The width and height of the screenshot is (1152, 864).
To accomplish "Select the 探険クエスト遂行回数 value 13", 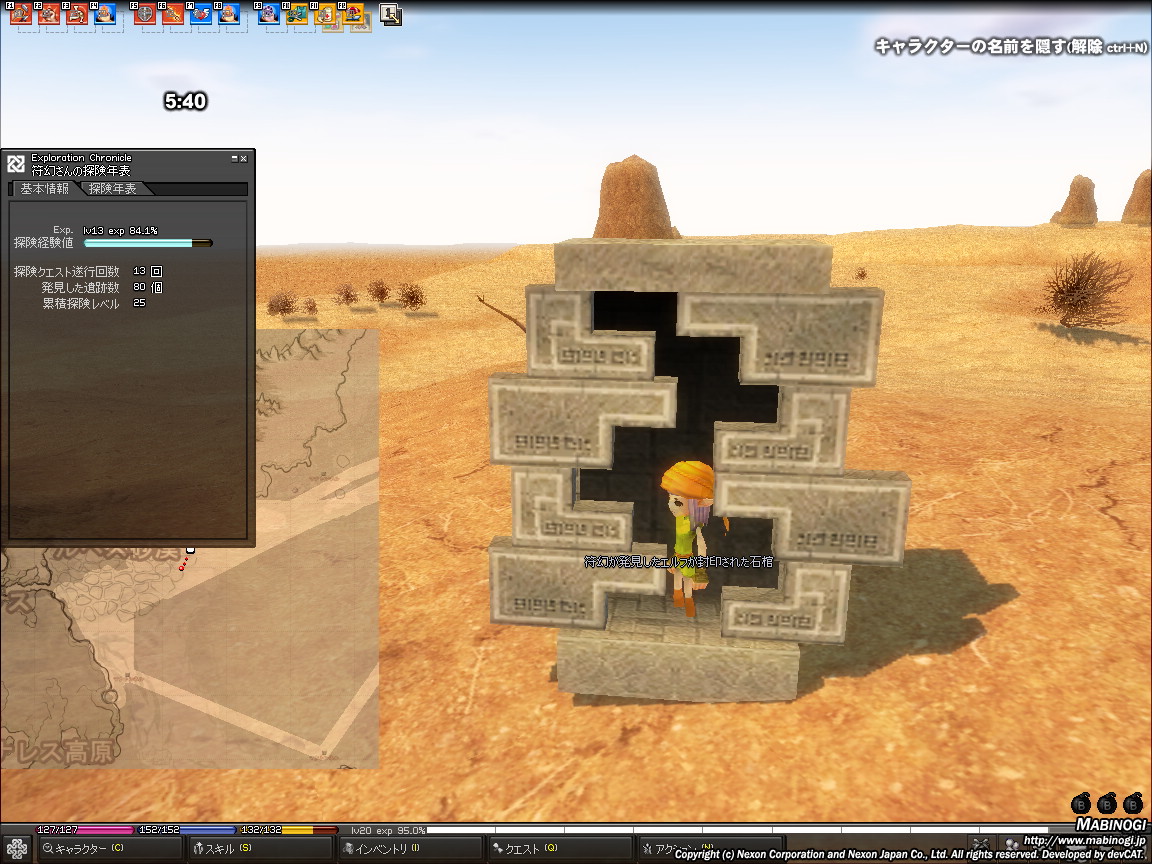I will point(140,271).
